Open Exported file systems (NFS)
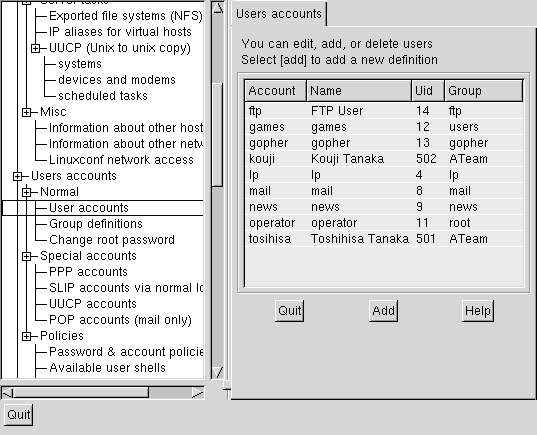This screenshot has height=435, width=537. tap(126, 16)
